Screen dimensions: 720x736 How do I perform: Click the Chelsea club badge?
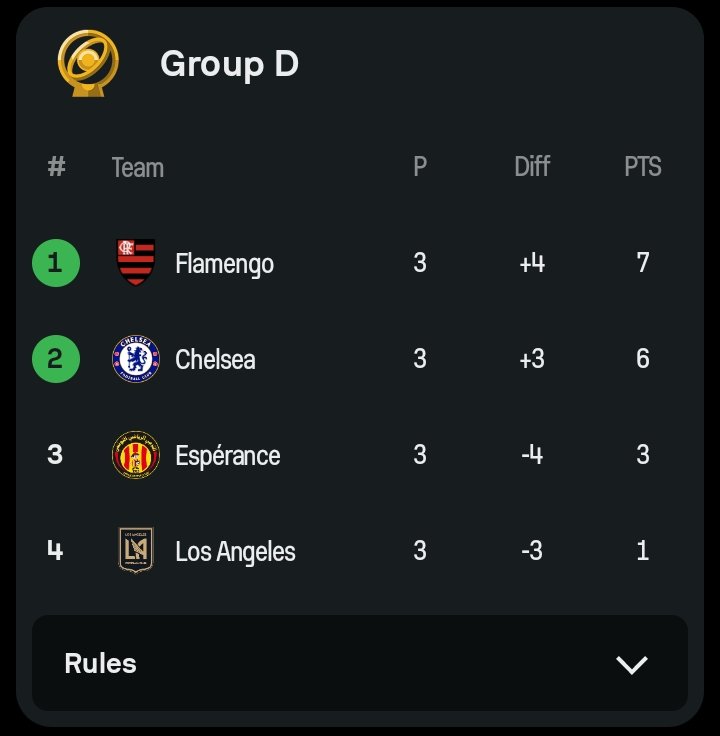pos(136,359)
